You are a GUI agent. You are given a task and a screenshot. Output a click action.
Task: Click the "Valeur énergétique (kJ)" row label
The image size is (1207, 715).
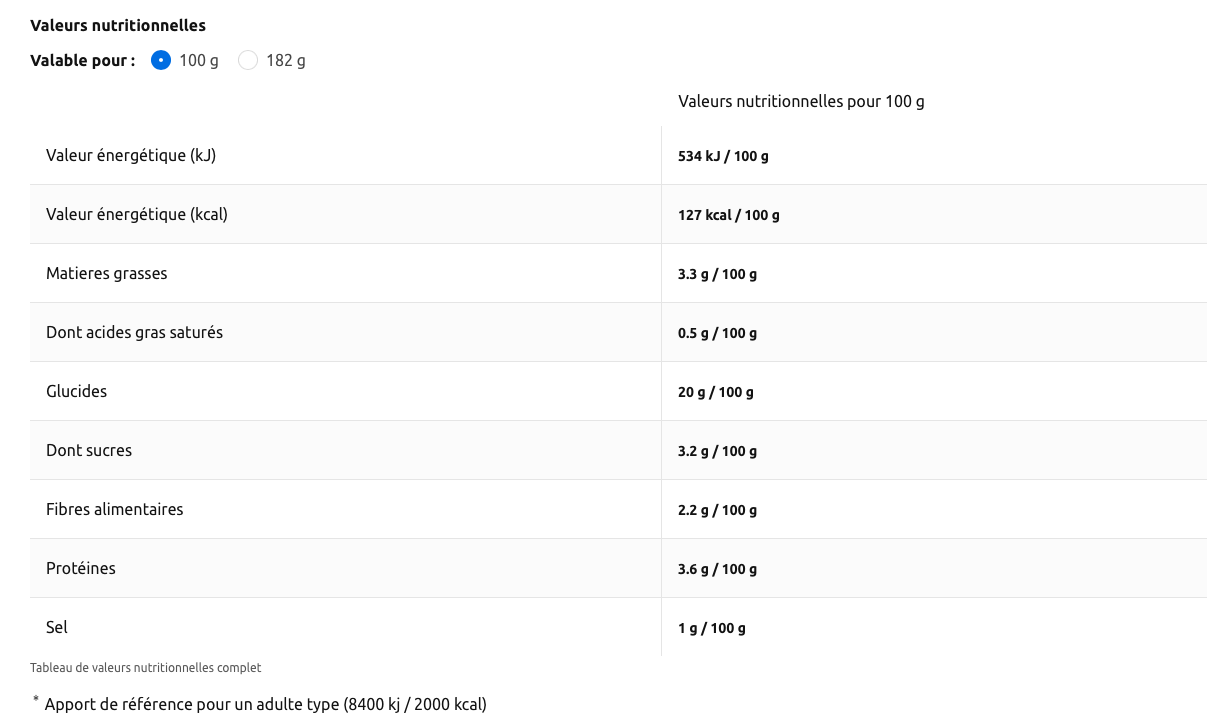131,155
